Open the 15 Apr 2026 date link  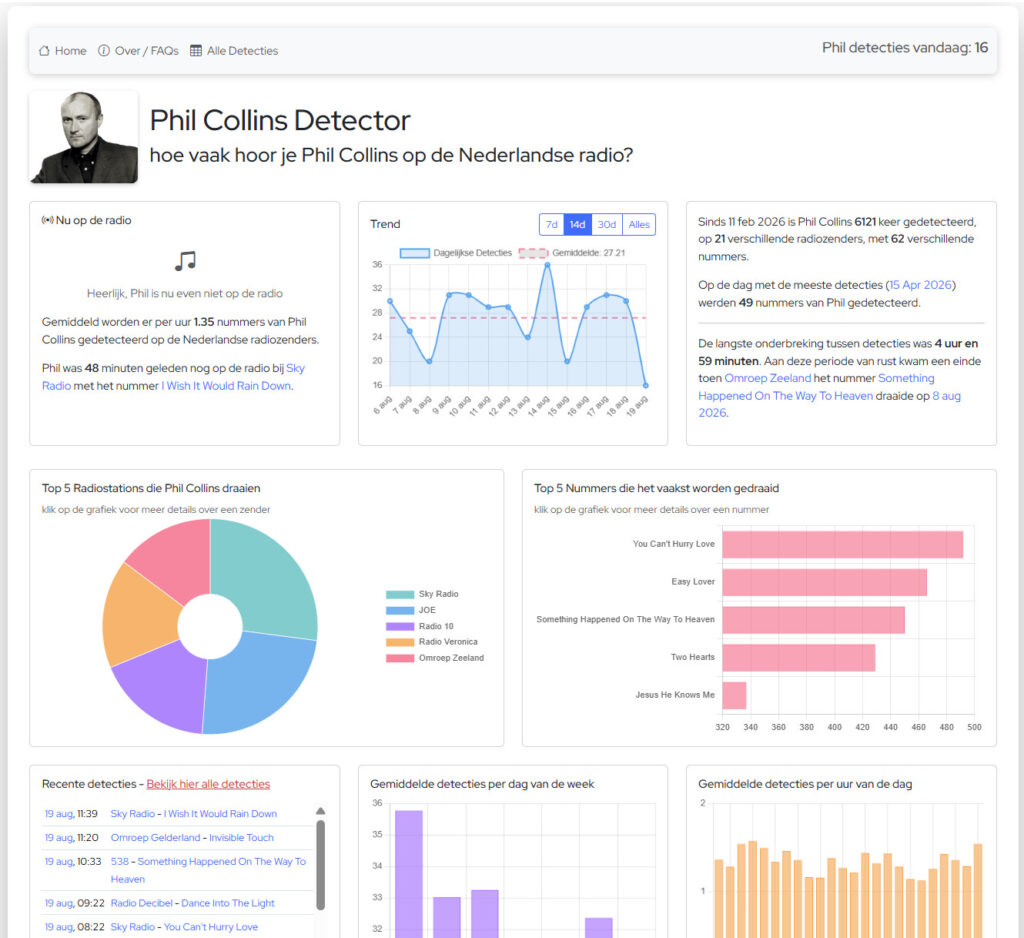pyautogui.click(x=920, y=285)
